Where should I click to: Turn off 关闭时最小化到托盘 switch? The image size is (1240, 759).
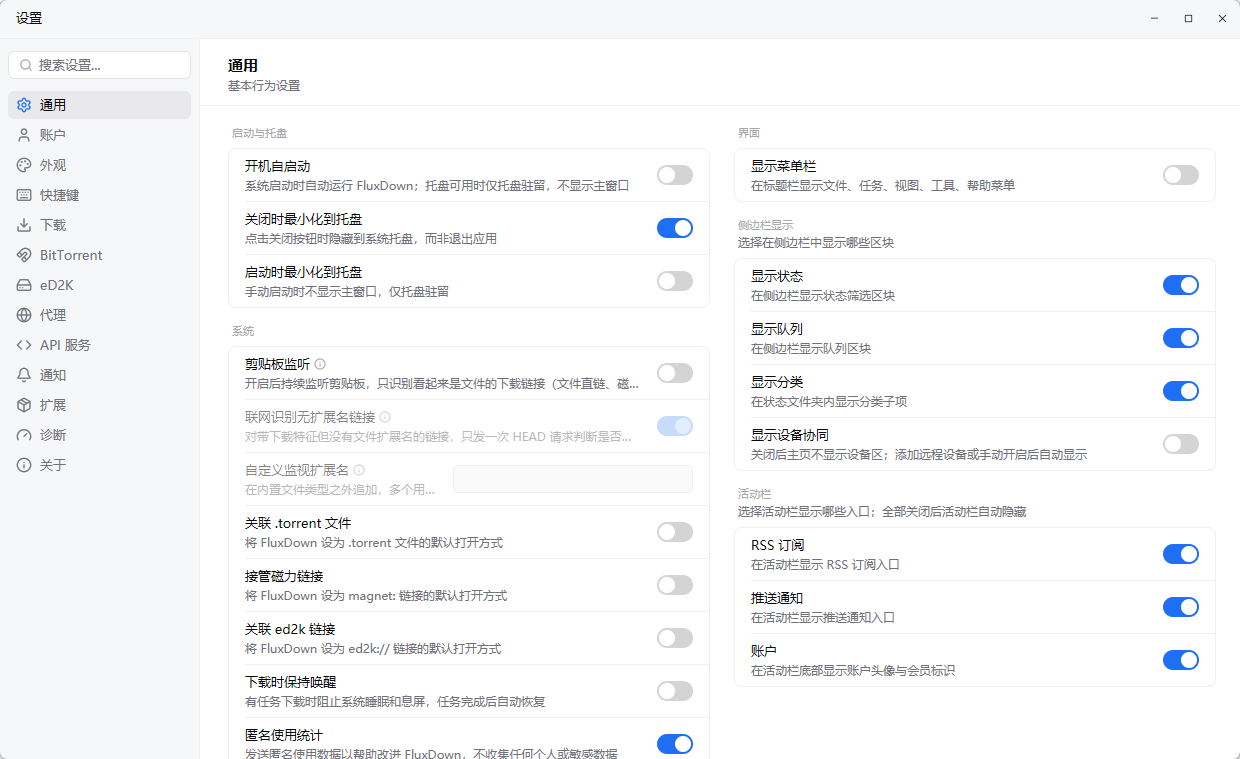point(675,228)
